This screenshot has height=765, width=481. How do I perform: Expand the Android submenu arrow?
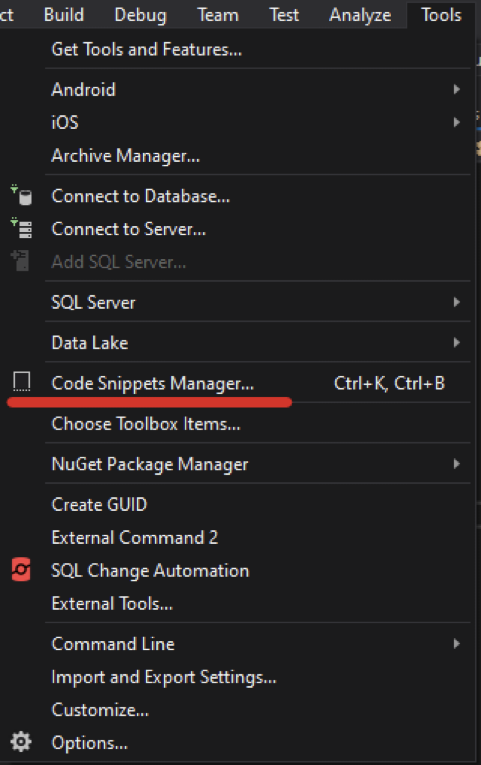(456, 89)
